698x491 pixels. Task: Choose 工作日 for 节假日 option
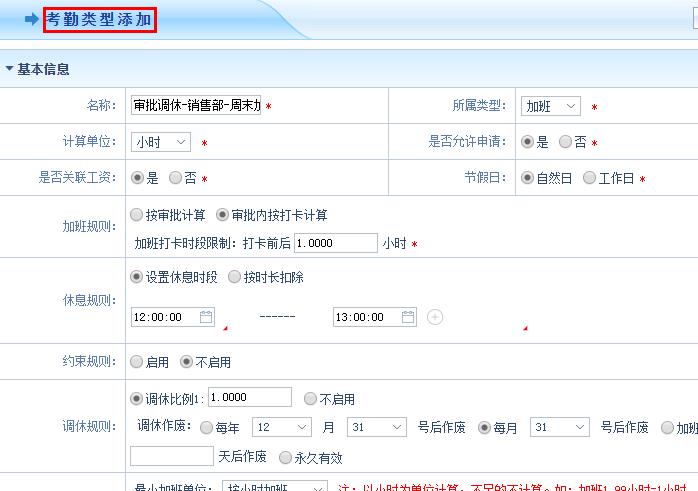coord(590,178)
